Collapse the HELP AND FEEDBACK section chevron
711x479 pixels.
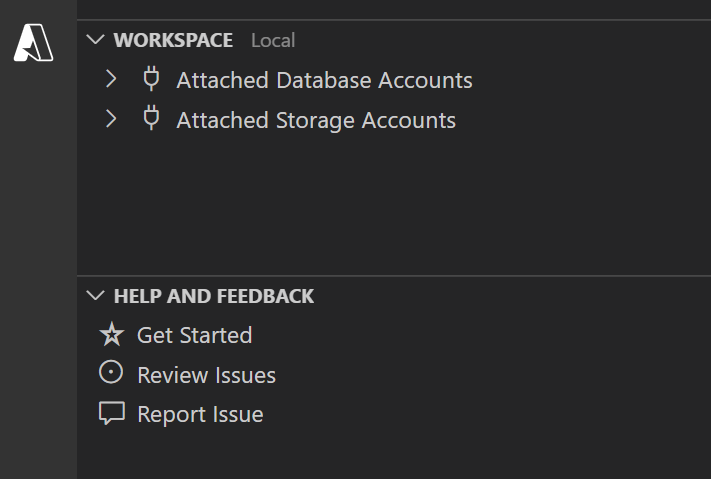(96, 296)
